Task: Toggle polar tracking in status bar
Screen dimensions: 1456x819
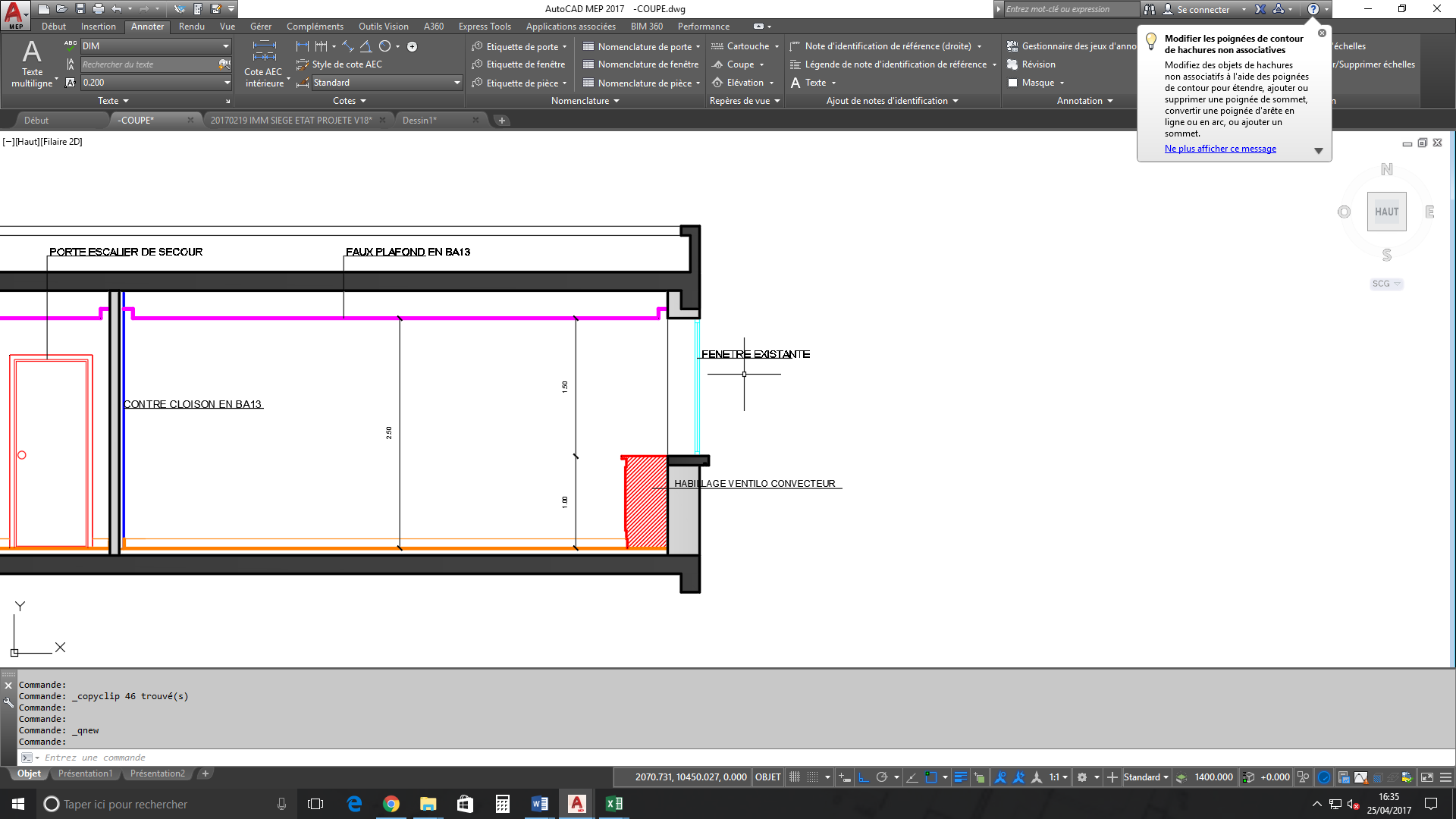Action: click(x=882, y=777)
